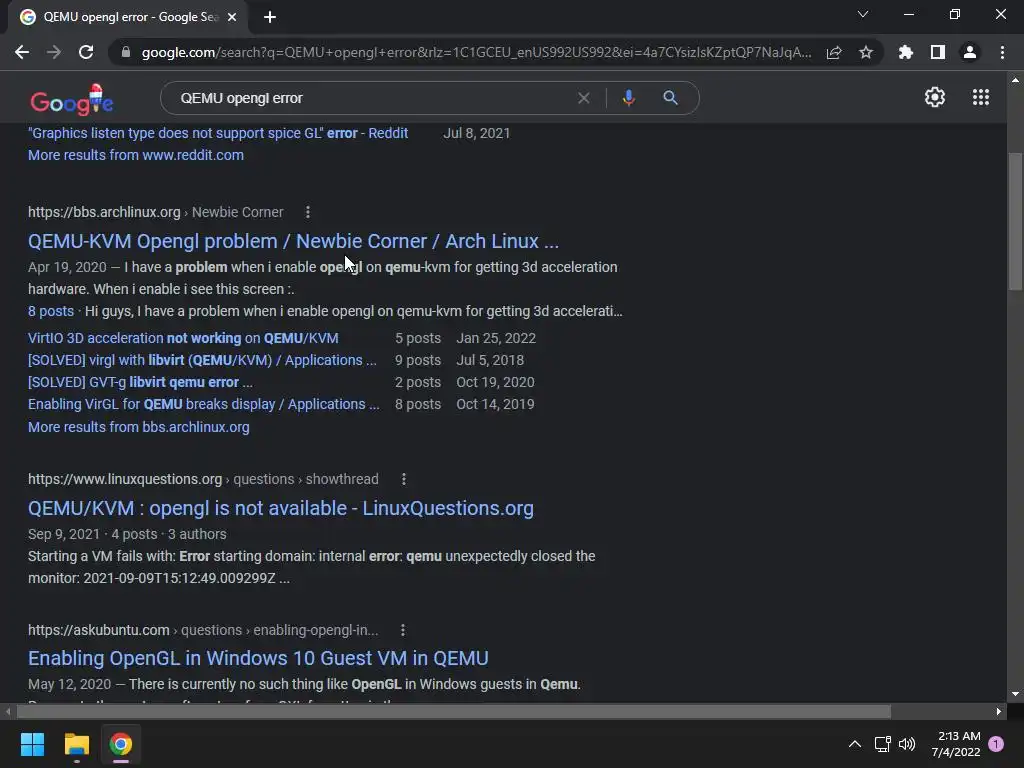
Task: Click the forward navigation arrow
Action: point(54,52)
